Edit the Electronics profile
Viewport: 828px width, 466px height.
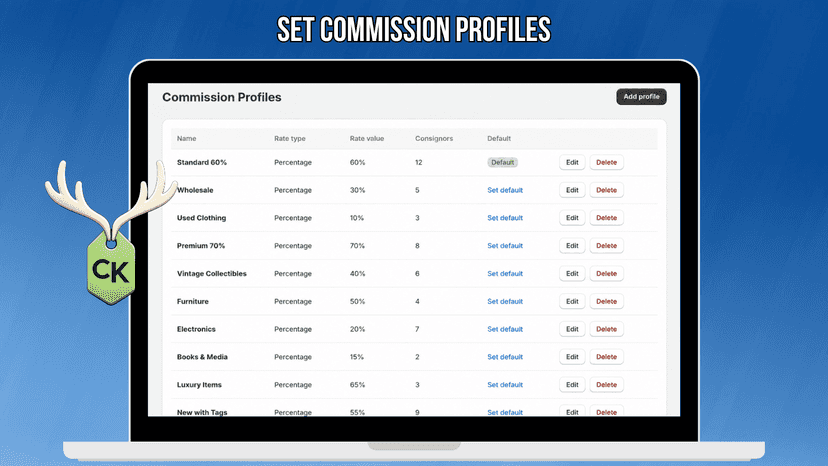[x=572, y=329]
